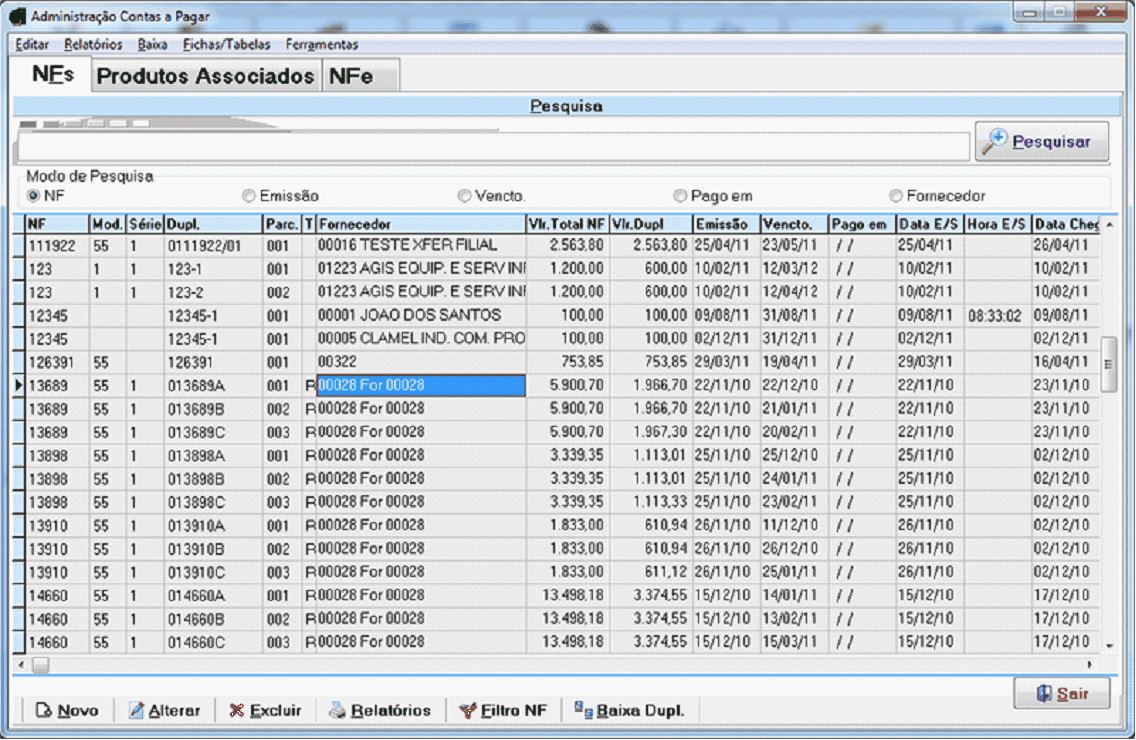Screen dimensions: 1136x740
Task: Select the Vencto. search mode radio button
Action: pyautogui.click(x=464, y=196)
